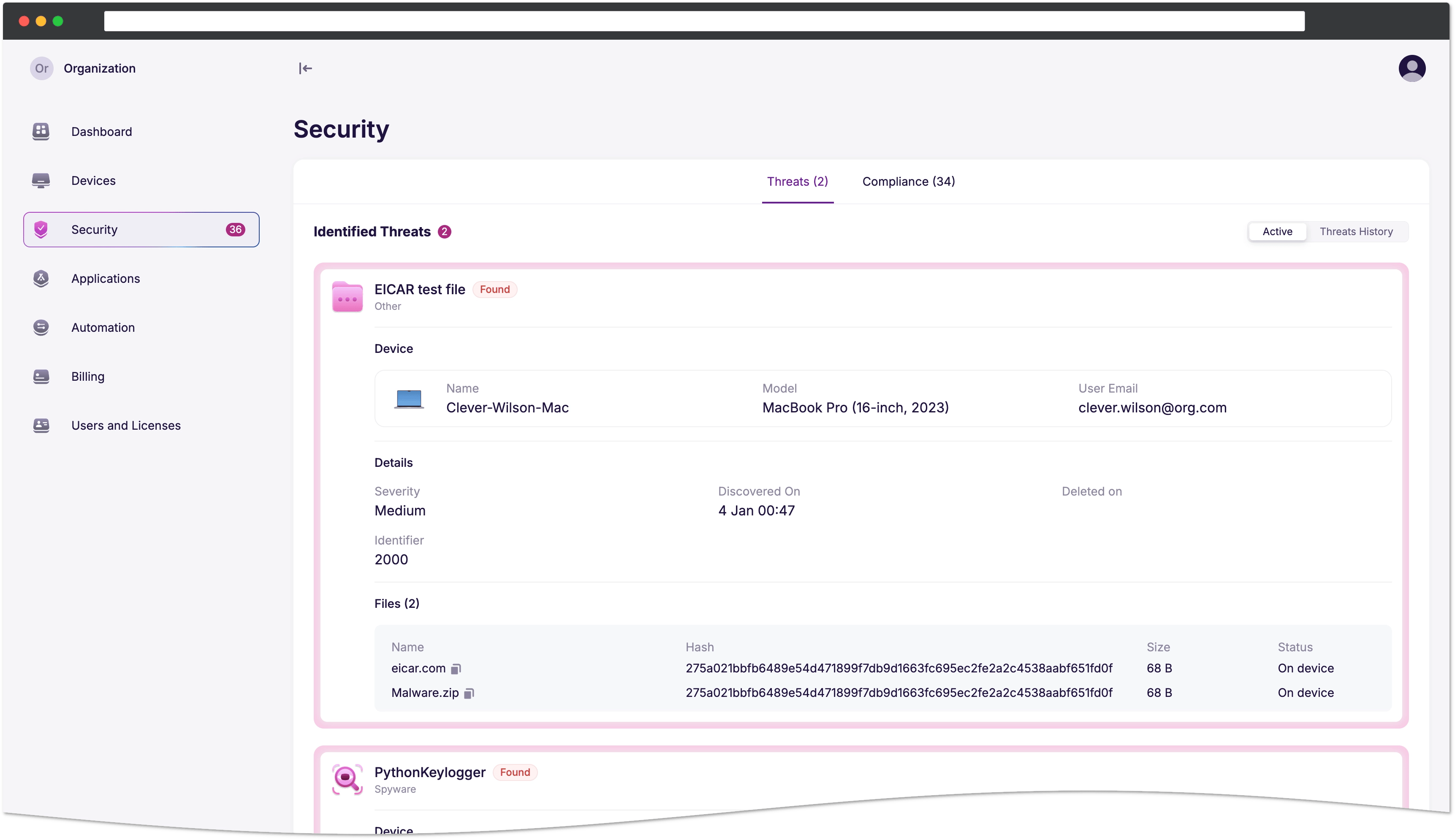Click the EICAR test file folder icon

pos(347,297)
